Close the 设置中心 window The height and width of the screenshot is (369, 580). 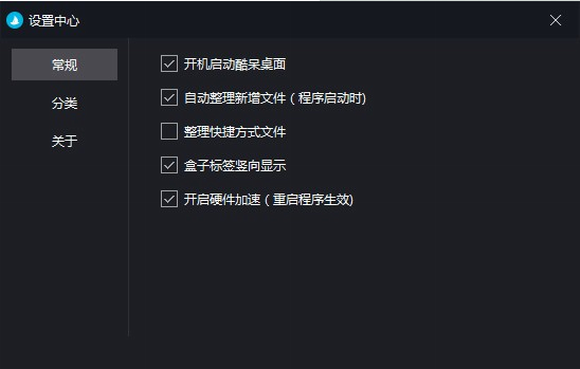tap(555, 20)
